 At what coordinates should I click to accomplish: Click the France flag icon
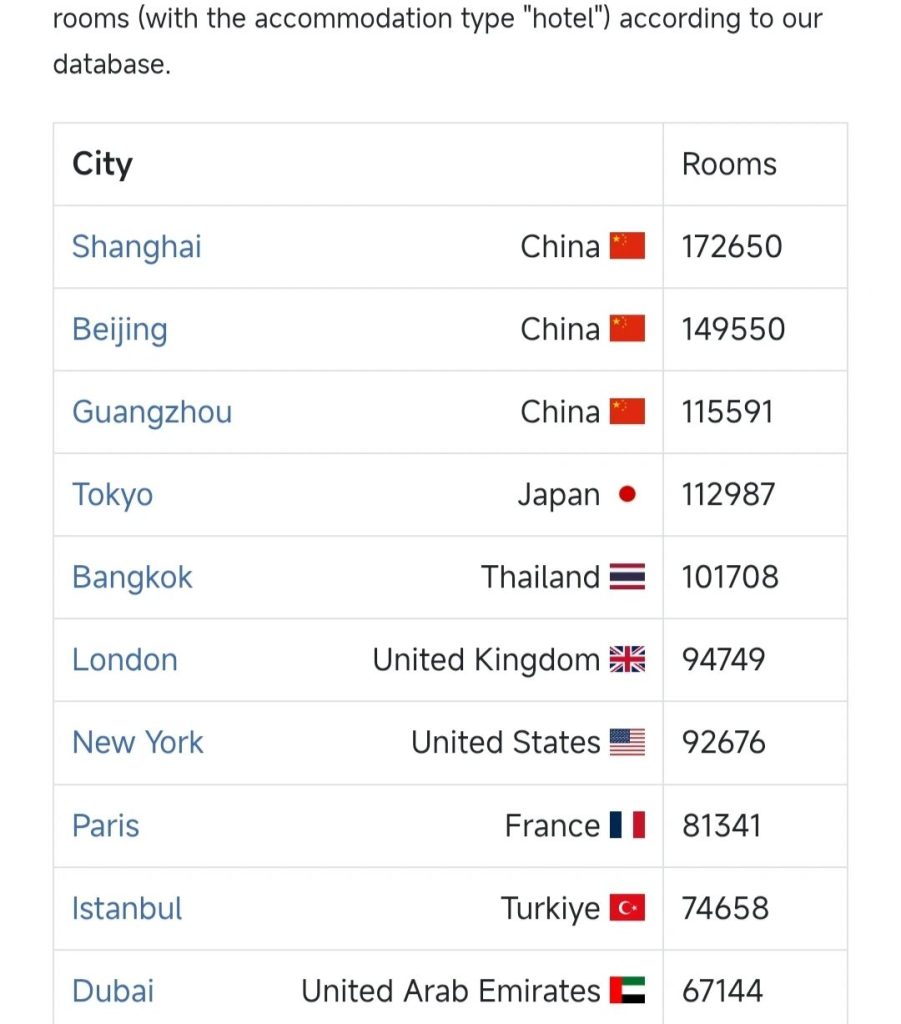pyautogui.click(x=627, y=825)
